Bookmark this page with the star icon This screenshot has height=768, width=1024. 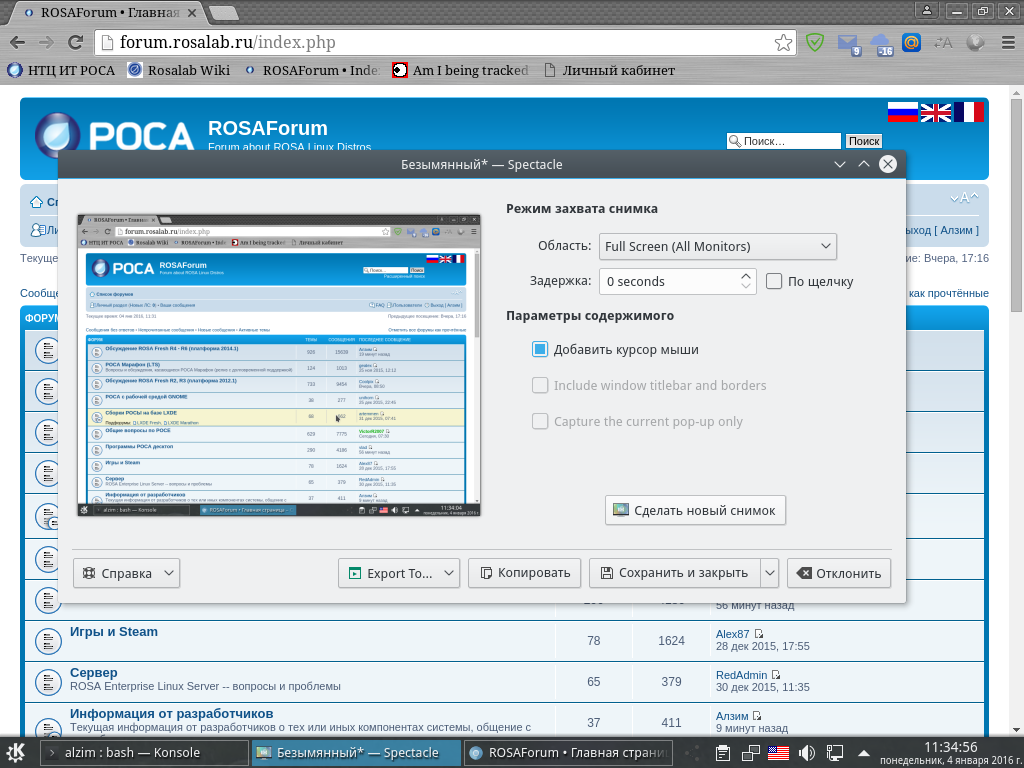click(x=783, y=43)
